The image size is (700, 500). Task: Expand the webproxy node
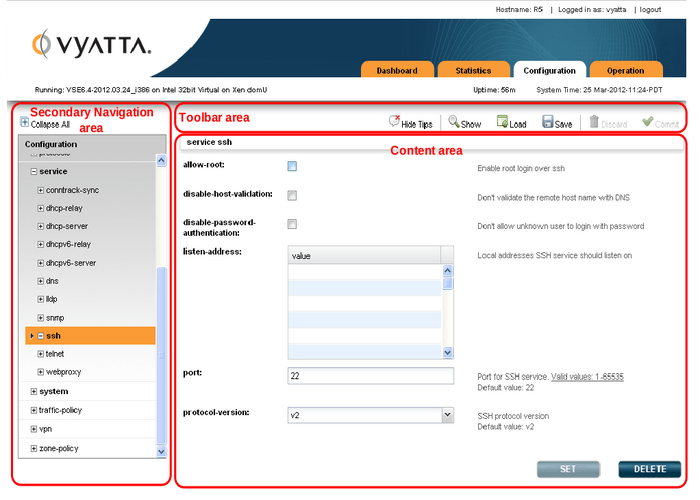[x=41, y=372]
